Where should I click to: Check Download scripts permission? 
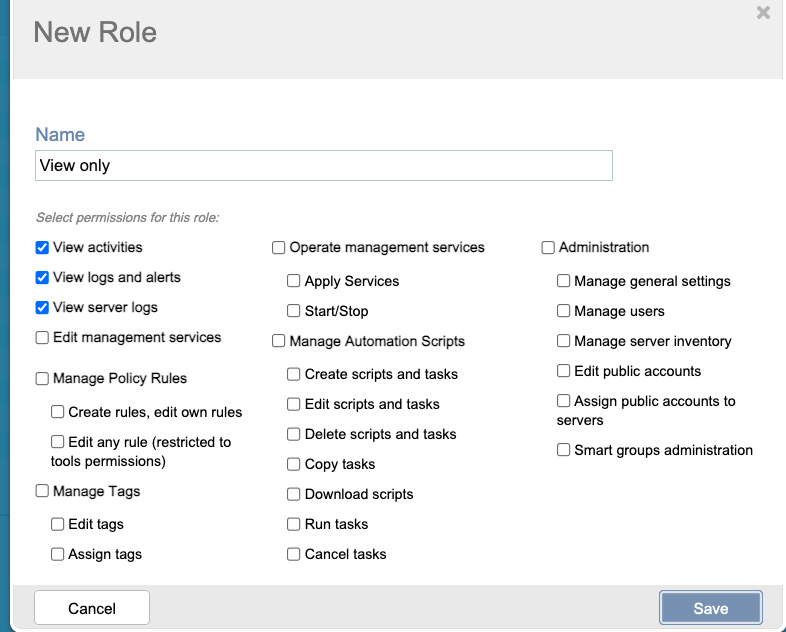click(294, 494)
